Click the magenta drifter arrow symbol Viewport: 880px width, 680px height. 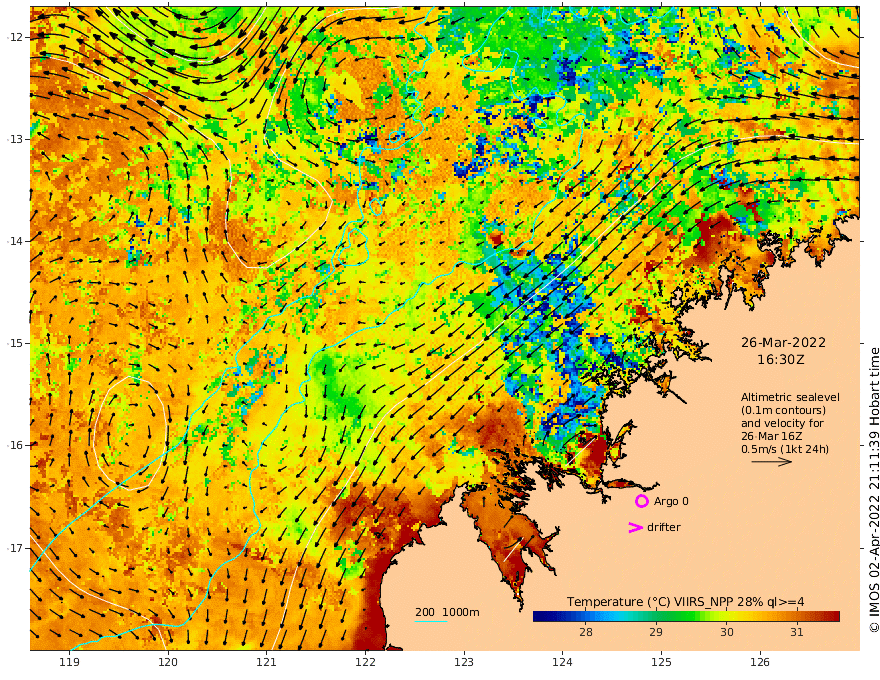pos(635,527)
